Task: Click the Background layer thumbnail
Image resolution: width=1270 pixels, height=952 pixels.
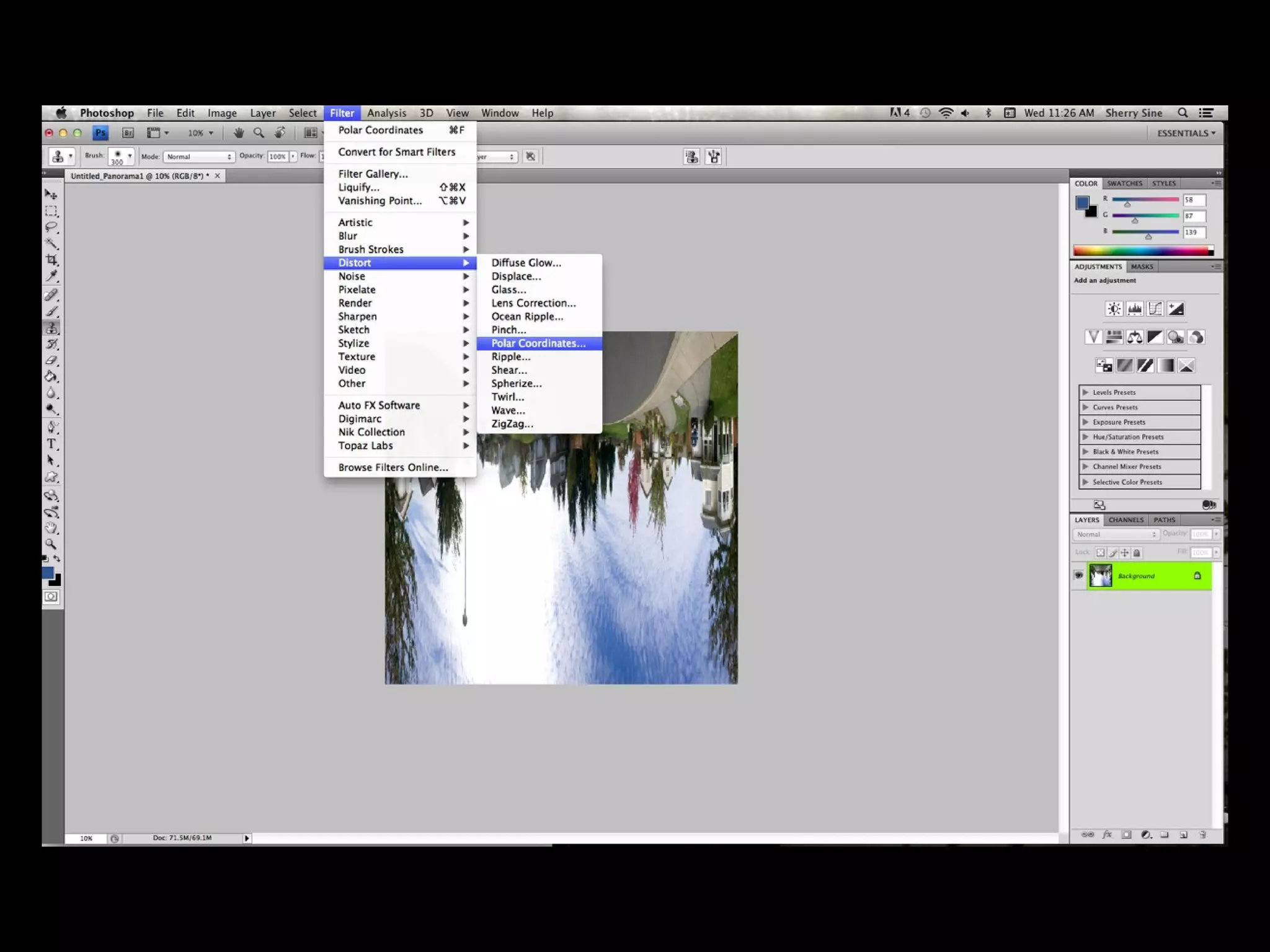Action: [1101, 576]
